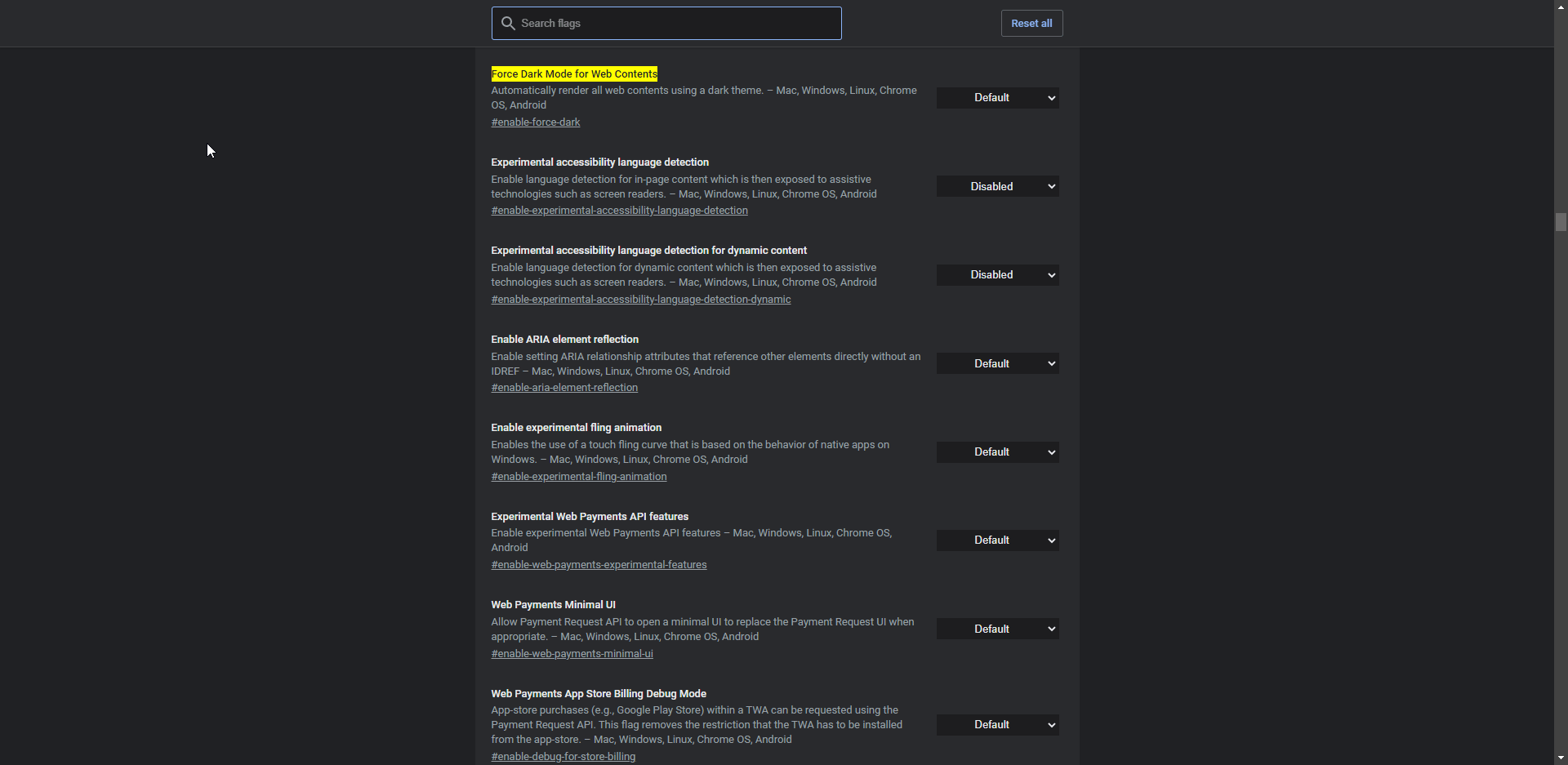Open #enable-experimental-accessibility-language-detection link
Viewport: 1568px width, 765px height.
619,211
